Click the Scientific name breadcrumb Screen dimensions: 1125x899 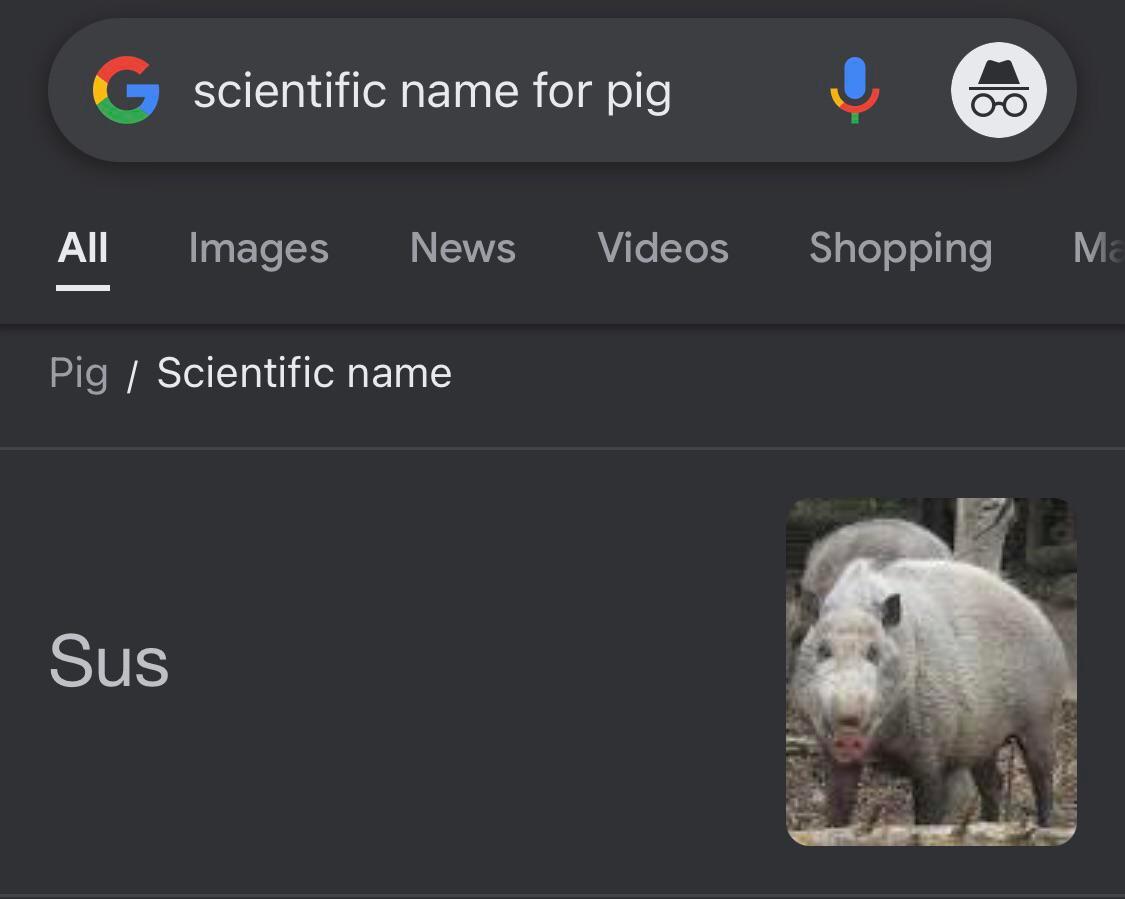304,373
